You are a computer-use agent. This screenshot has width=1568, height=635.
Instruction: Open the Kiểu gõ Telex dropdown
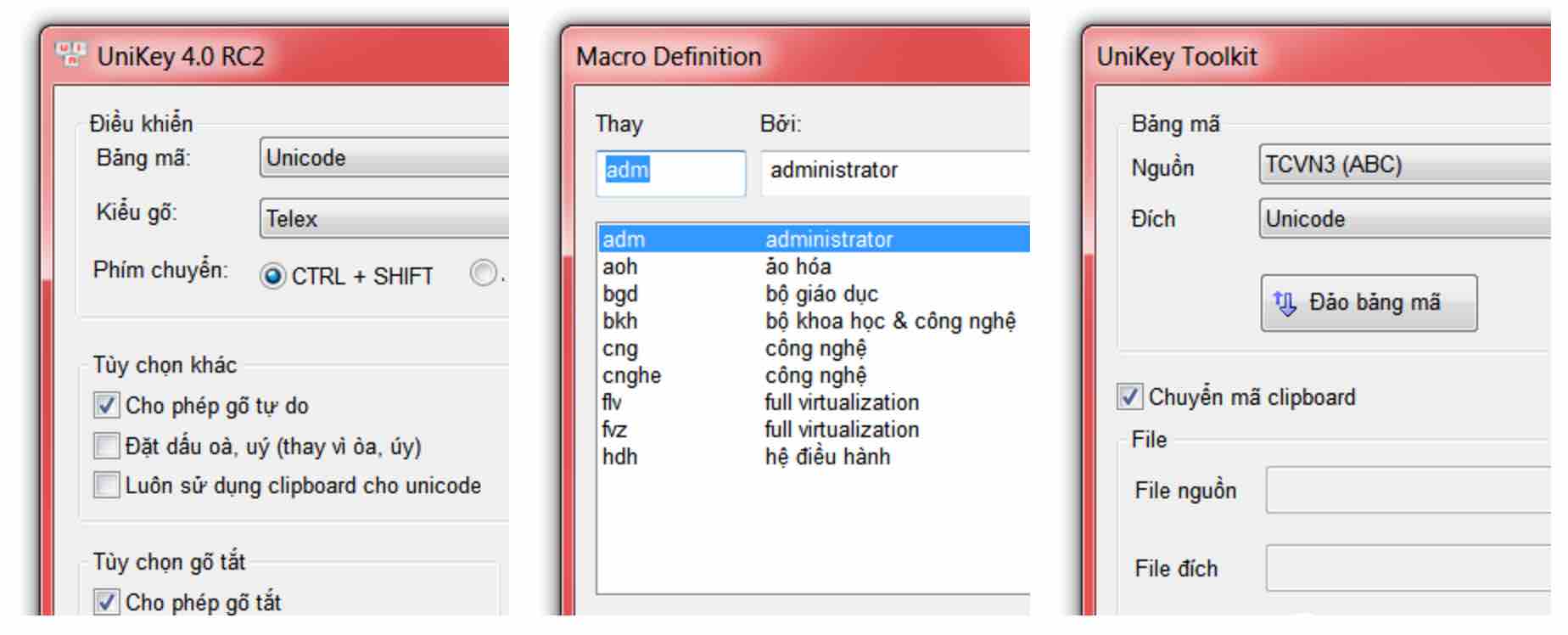[x=384, y=218]
